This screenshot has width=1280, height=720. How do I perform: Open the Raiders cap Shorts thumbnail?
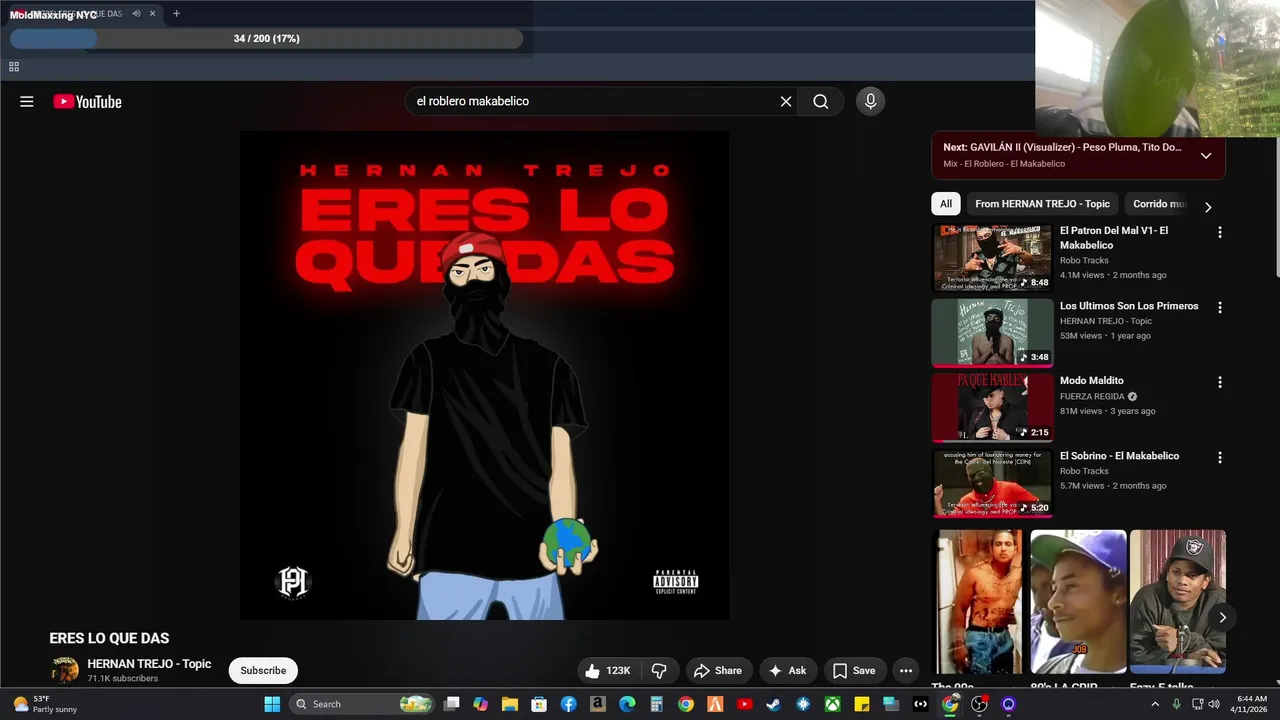[x=1178, y=602]
